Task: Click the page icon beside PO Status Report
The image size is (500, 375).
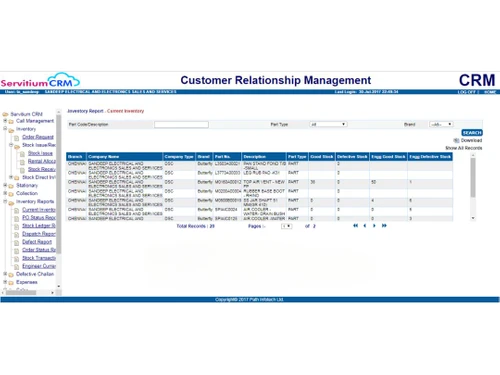Action: [17, 218]
